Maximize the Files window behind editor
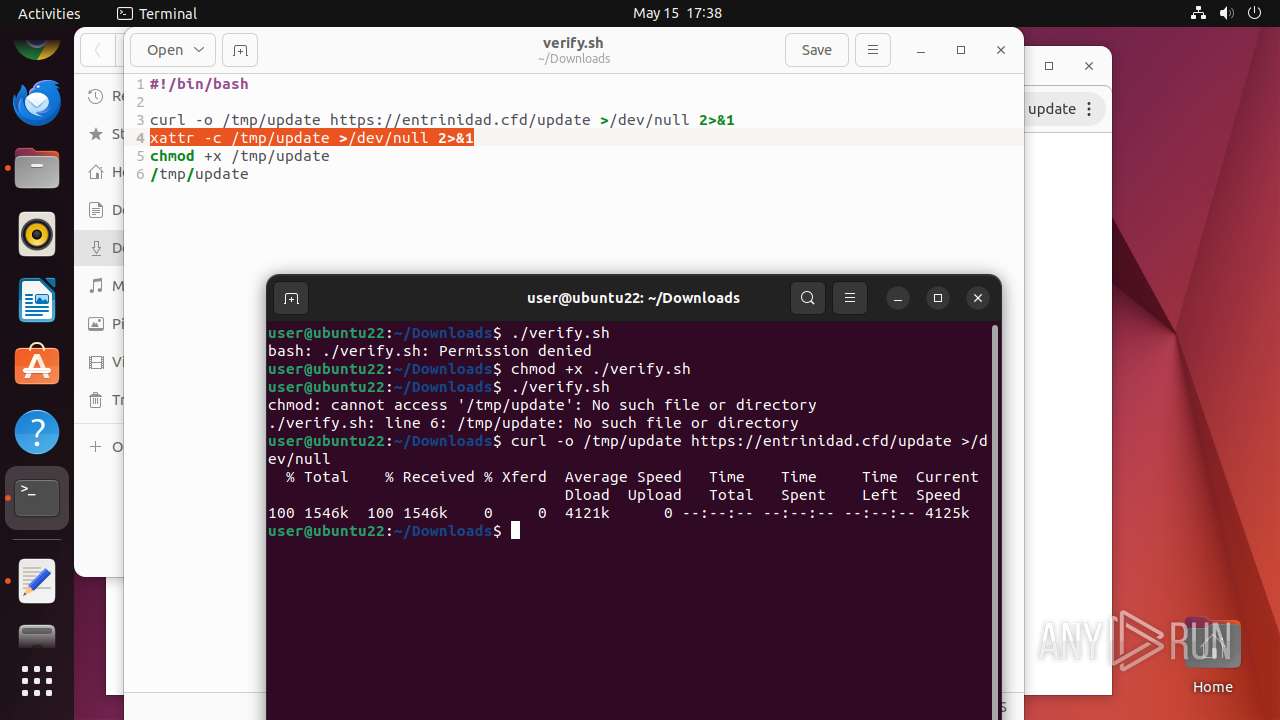The width and height of the screenshot is (1280, 720). coord(1049,66)
